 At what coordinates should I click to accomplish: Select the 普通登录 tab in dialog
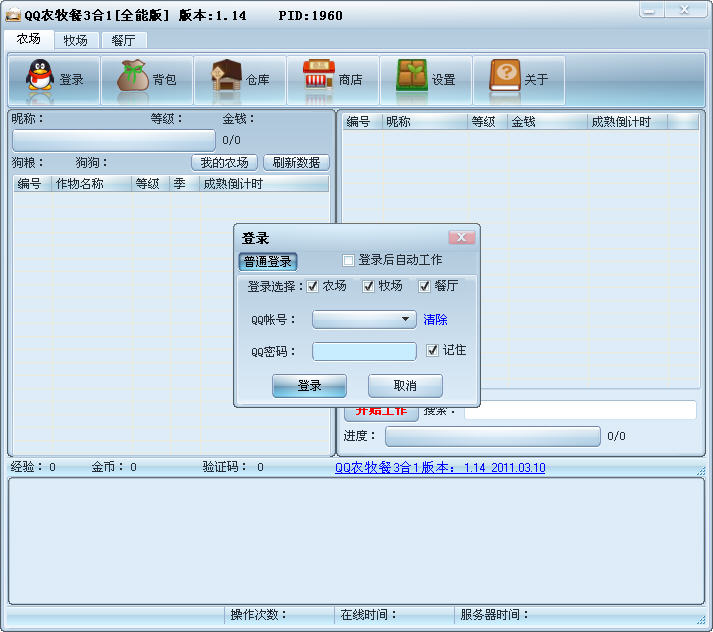pyautogui.click(x=267, y=261)
